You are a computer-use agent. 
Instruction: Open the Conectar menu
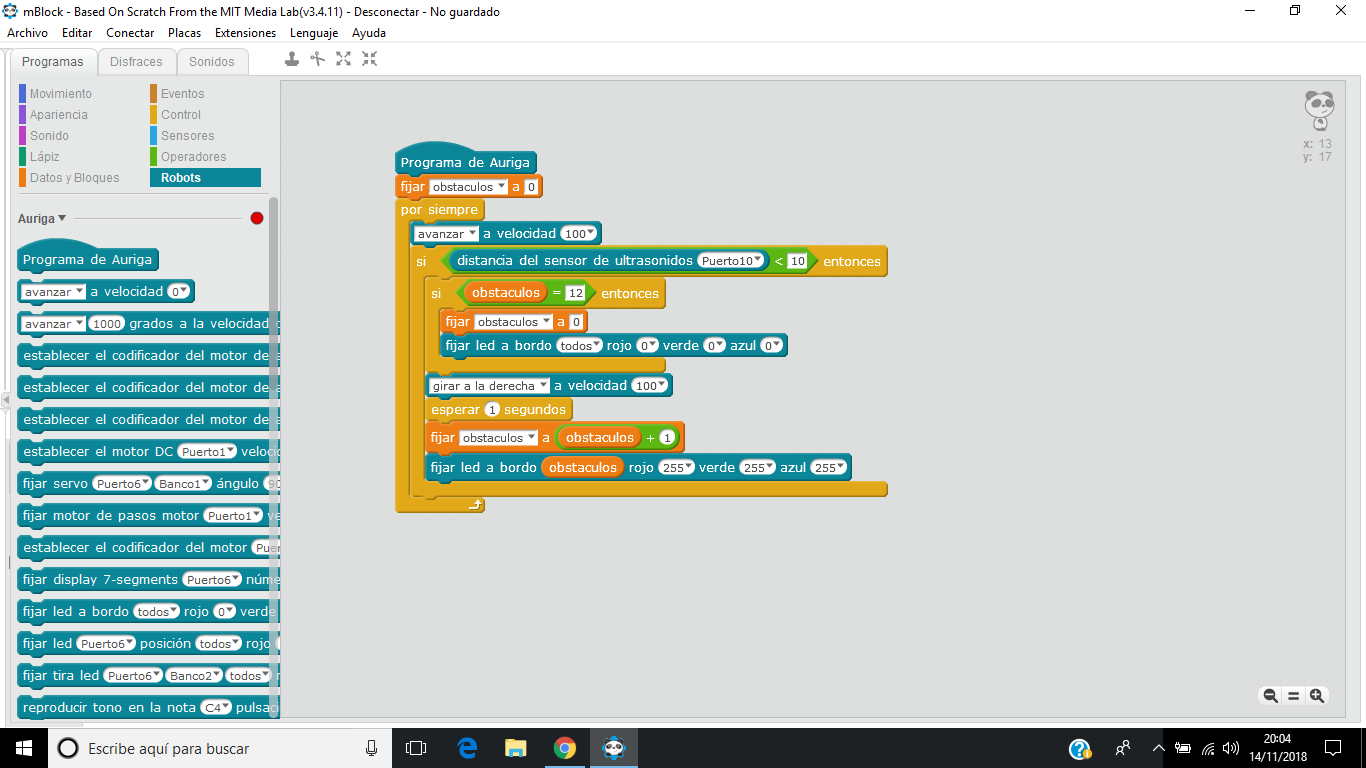(130, 33)
